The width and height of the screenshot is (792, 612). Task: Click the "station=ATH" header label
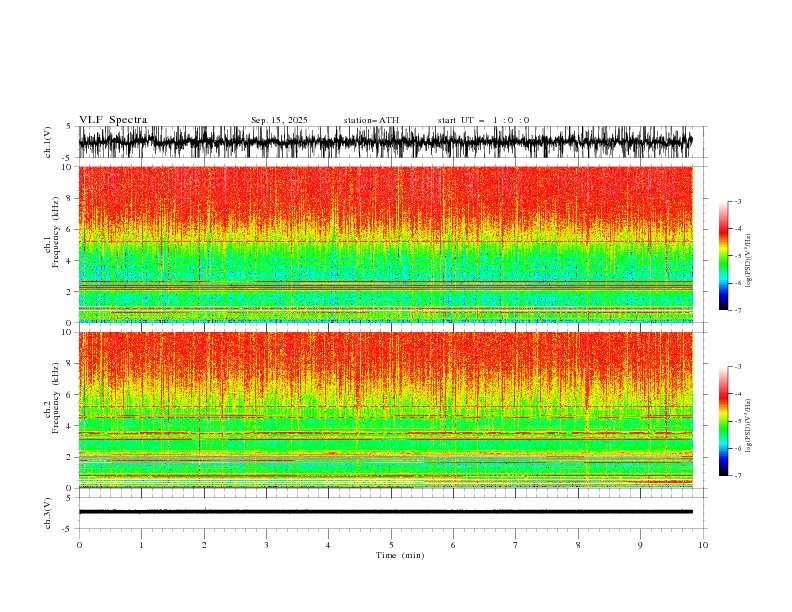tap(371, 120)
